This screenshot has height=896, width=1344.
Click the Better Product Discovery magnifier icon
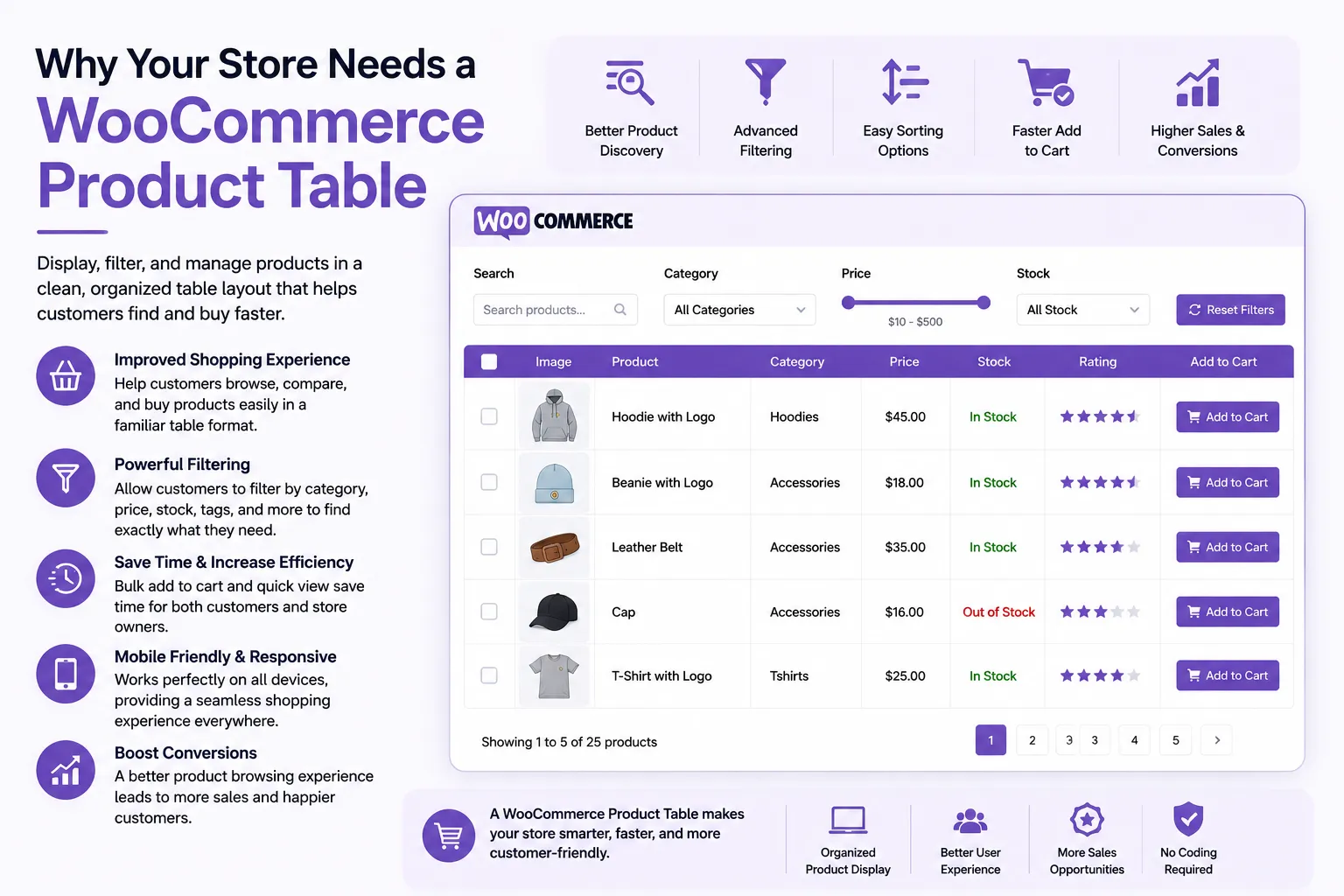click(630, 82)
